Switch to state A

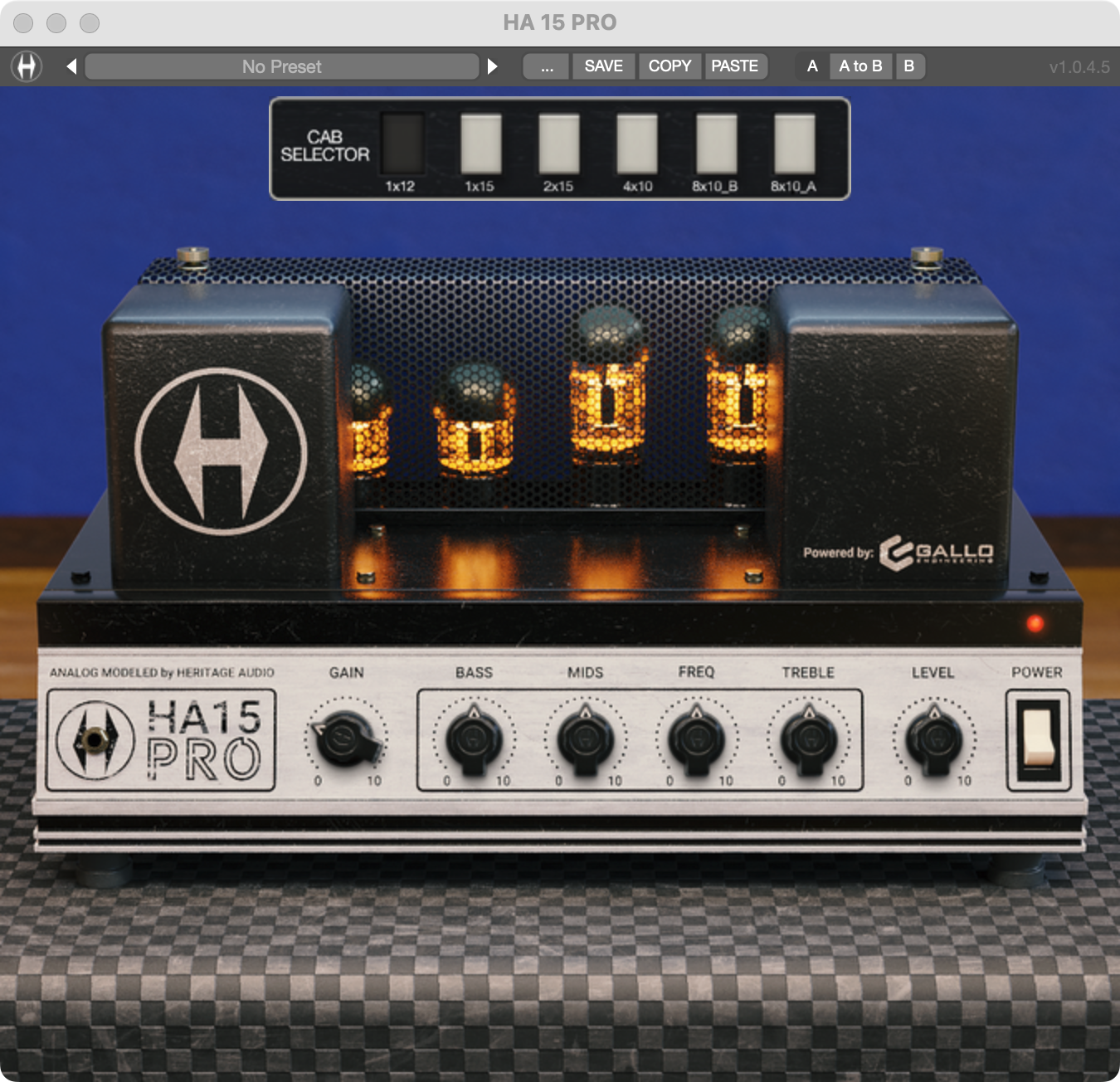[812, 66]
